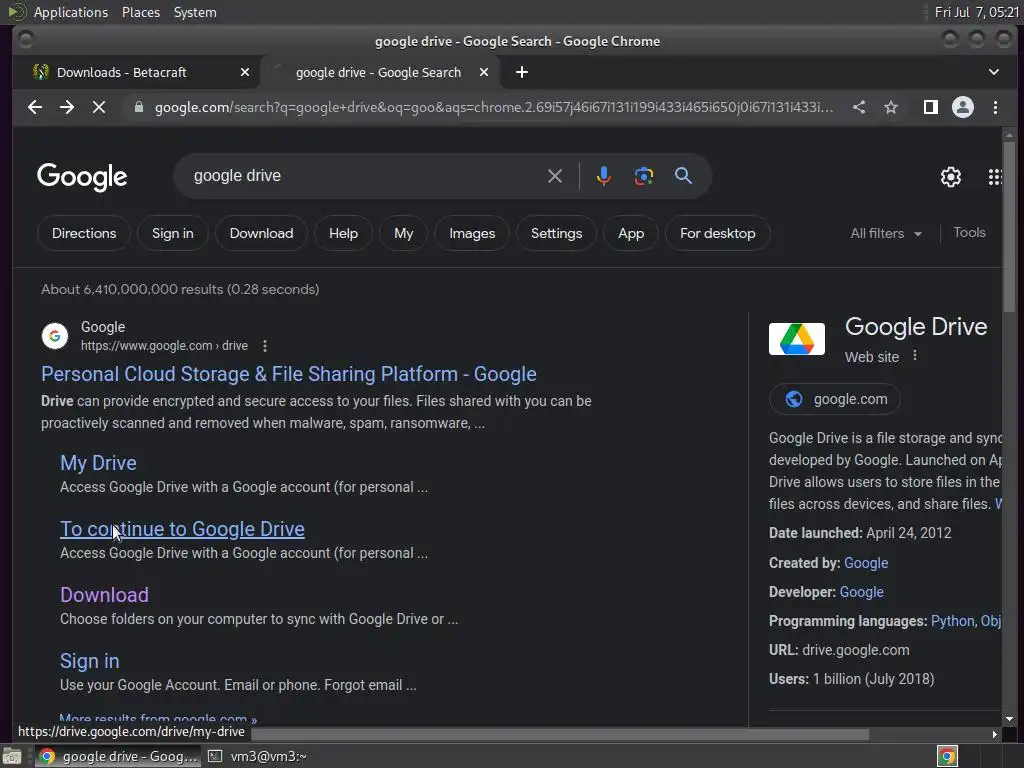Select the For desktop filter chip
The height and width of the screenshot is (768, 1024).
(x=718, y=233)
